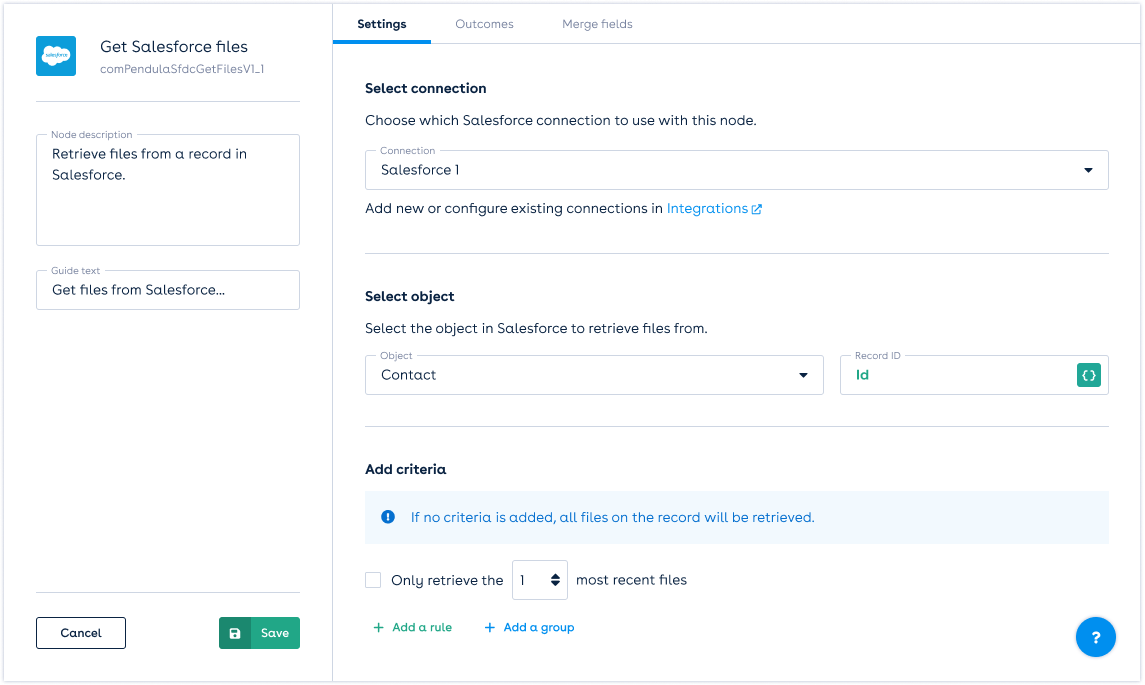Click the recent files number stepper arrows

(x=555, y=580)
